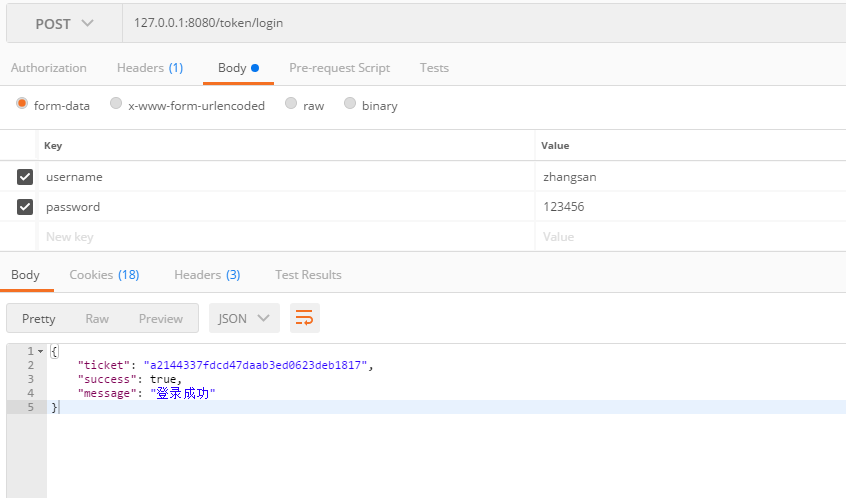This screenshot has height=498, width=846.
Task: Switch response view to Raw
Action: pyautogui.click(x=97, y=319)
